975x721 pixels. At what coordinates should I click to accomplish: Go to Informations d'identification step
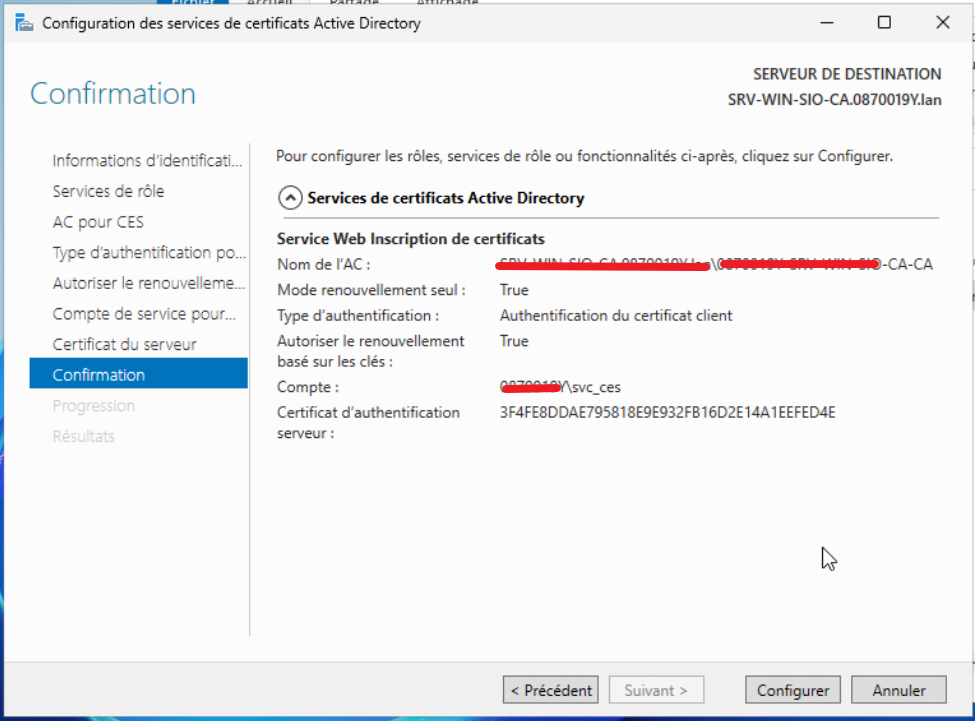tap(148, 161)
